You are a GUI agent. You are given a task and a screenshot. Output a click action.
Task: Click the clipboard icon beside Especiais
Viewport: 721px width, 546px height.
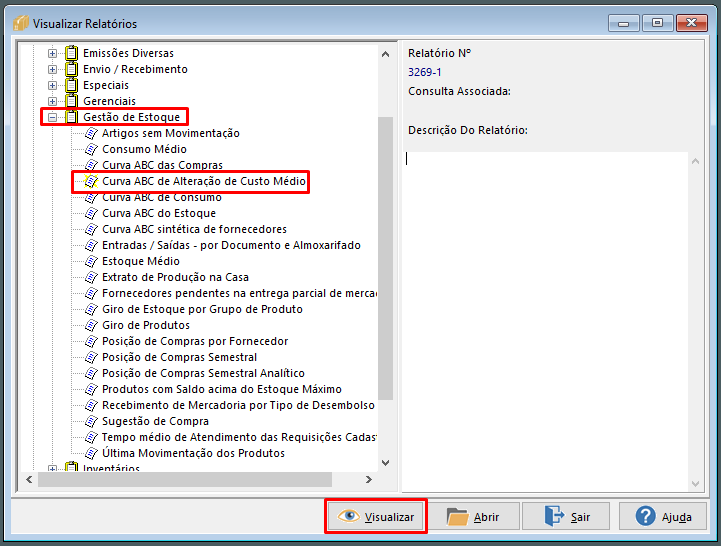[x=71, y=86]
